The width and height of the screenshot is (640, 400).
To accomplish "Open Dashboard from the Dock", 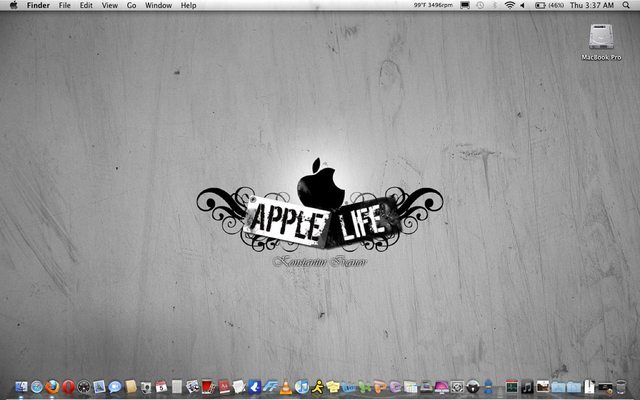I will tap(84, 387).
